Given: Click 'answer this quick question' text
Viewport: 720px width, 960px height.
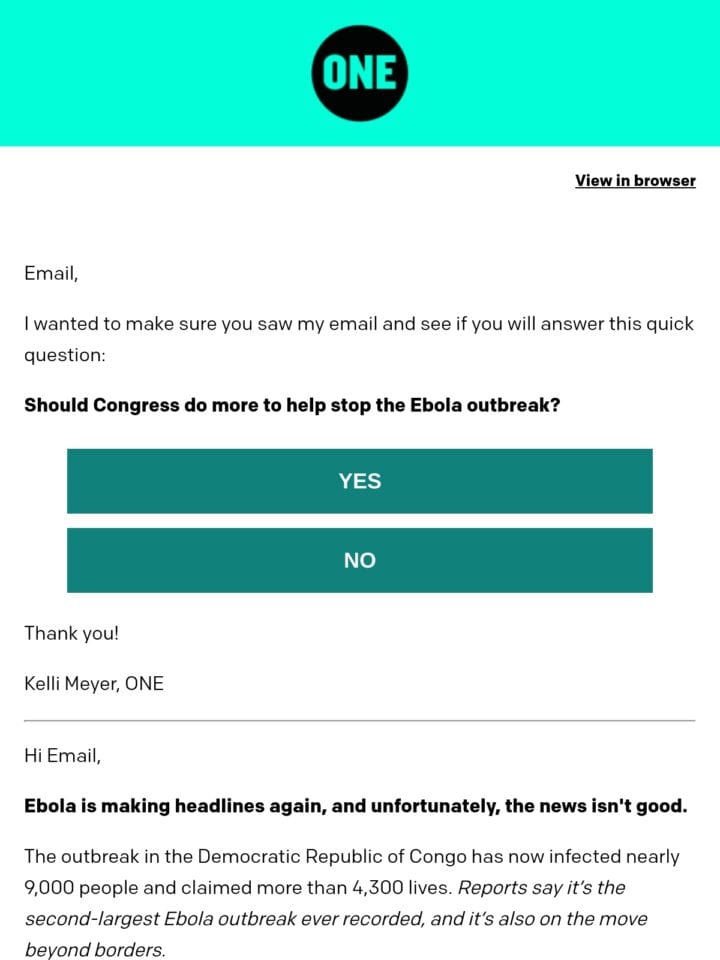Looking at the screenshot, I should tap(359, 339).
